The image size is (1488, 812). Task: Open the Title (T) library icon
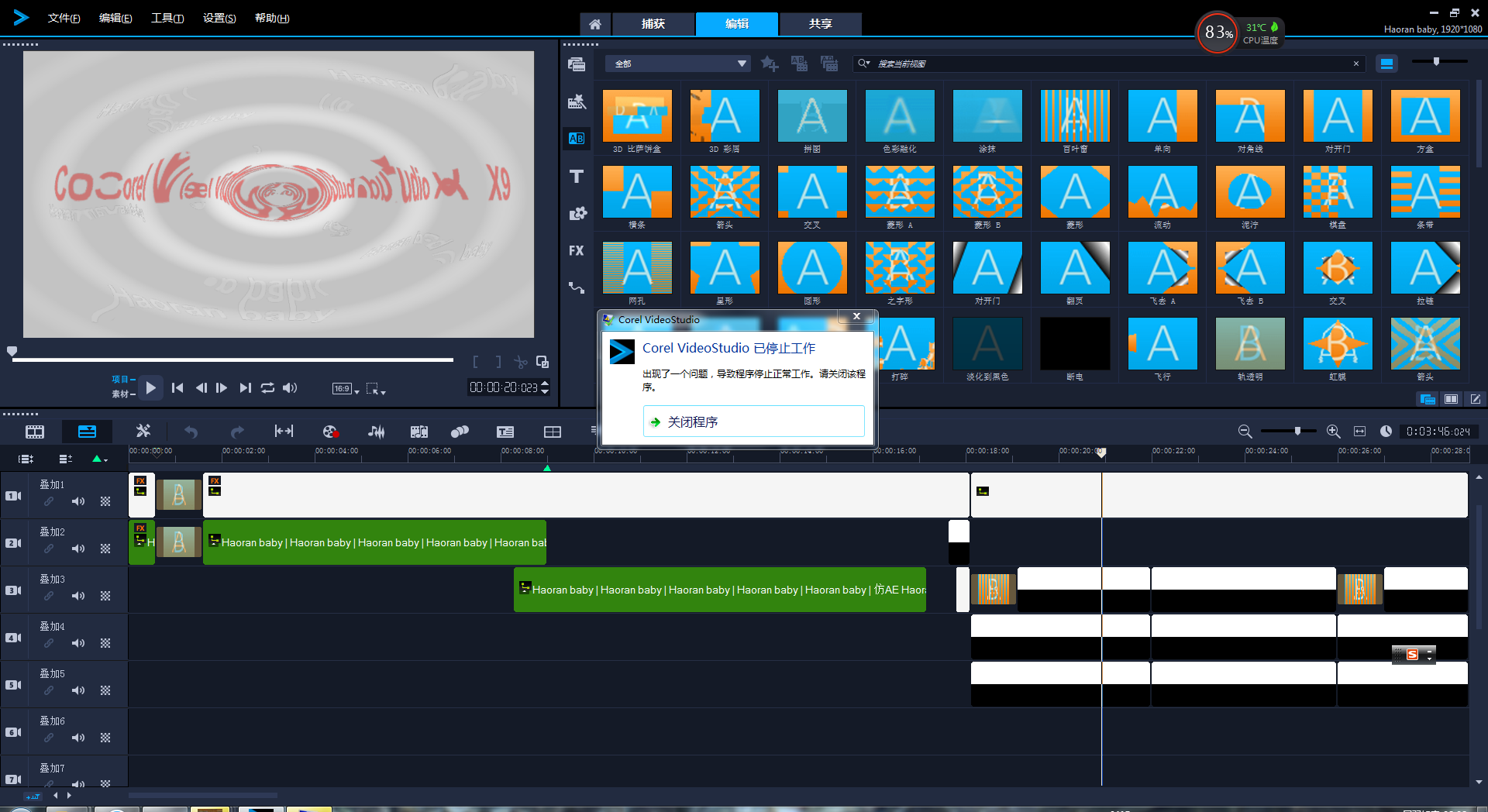[x=576, y=177]
